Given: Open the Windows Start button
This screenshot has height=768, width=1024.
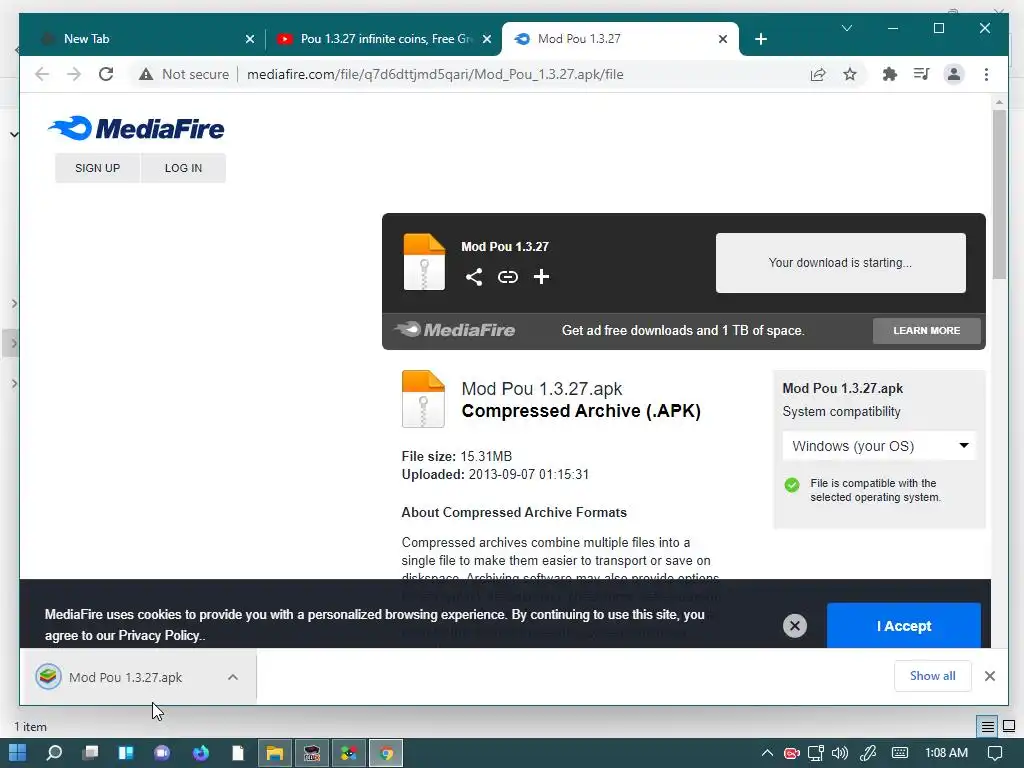Looking at the screenshot, I should click(x=18, y=752).
